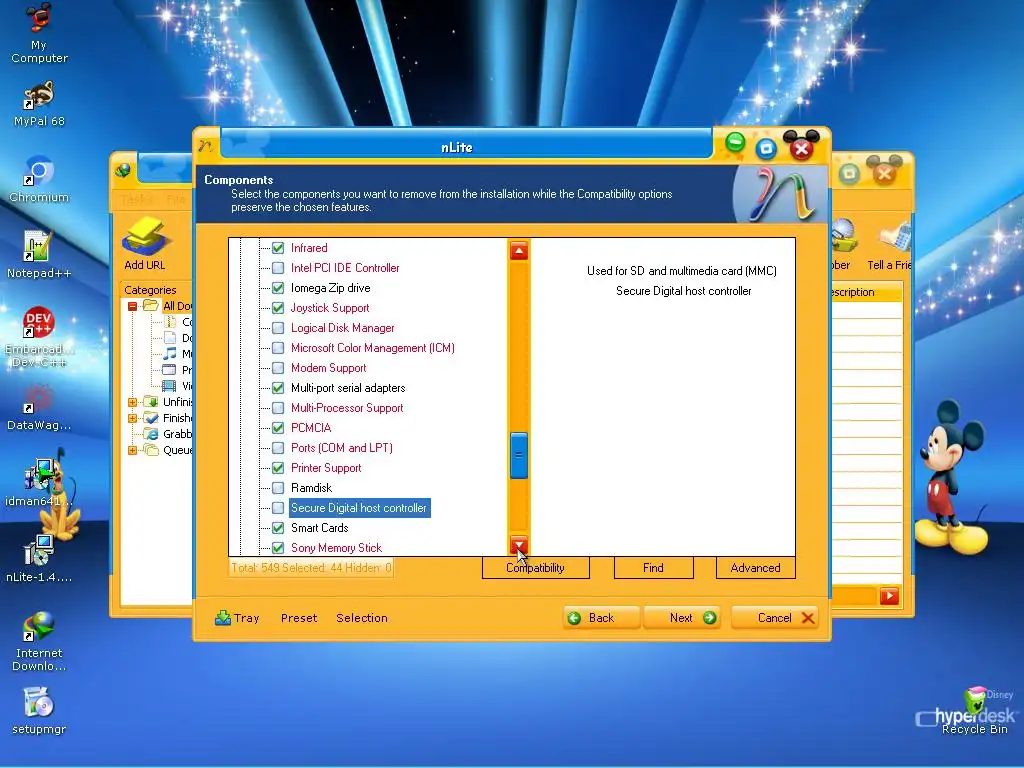
Task: Open DataWag desktop shortcut
Action: 39,408
